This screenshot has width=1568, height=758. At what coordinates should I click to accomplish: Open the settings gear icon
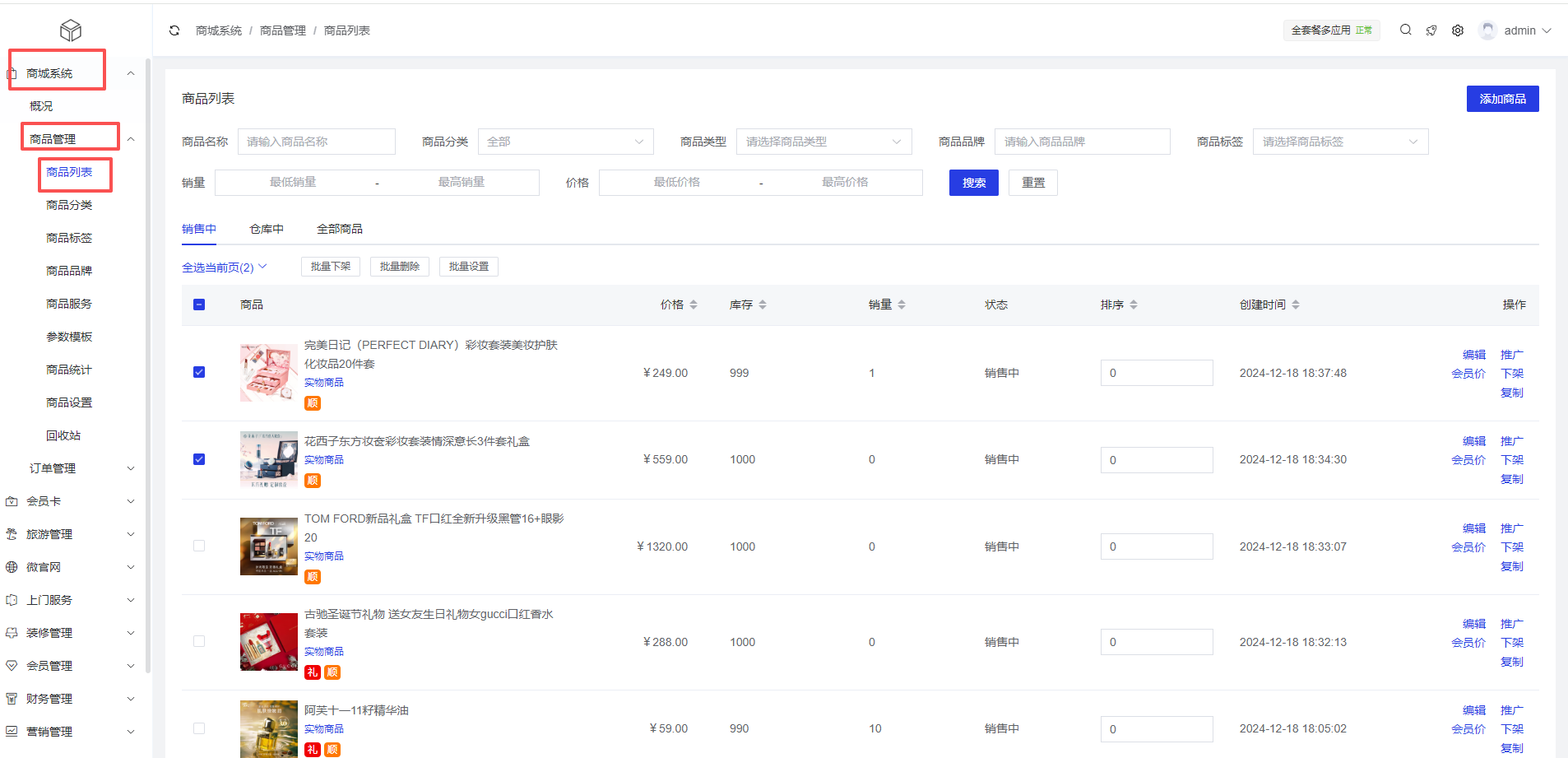click(1458, 30)
